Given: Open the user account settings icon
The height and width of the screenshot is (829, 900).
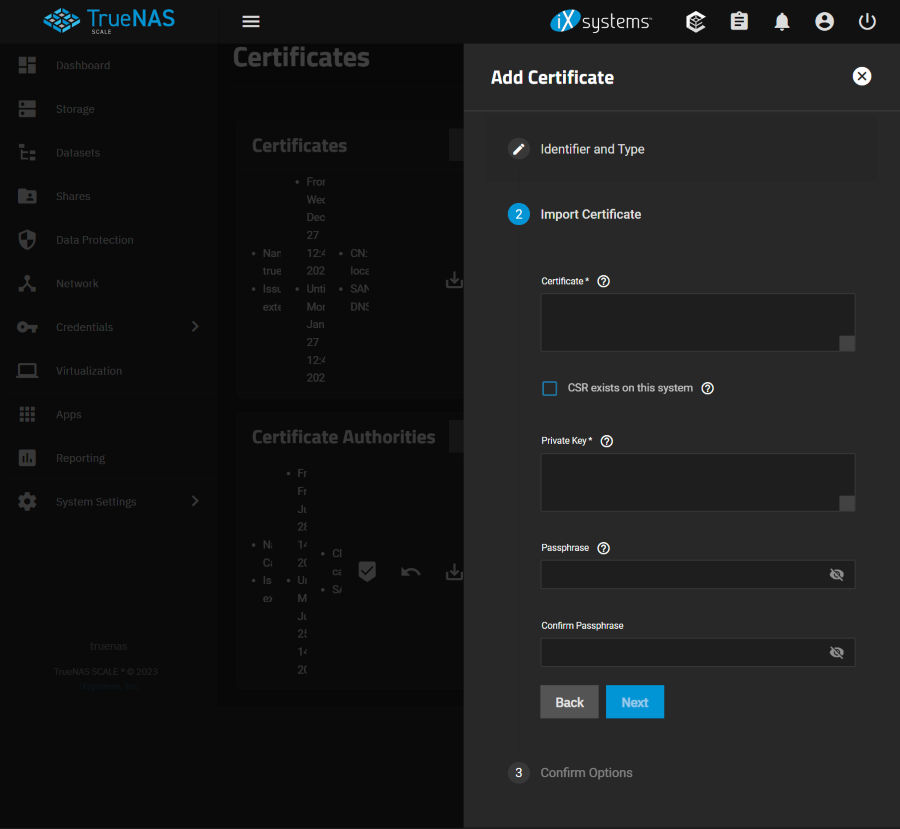Looking at the screenshot, I should (x=824, y=22).
